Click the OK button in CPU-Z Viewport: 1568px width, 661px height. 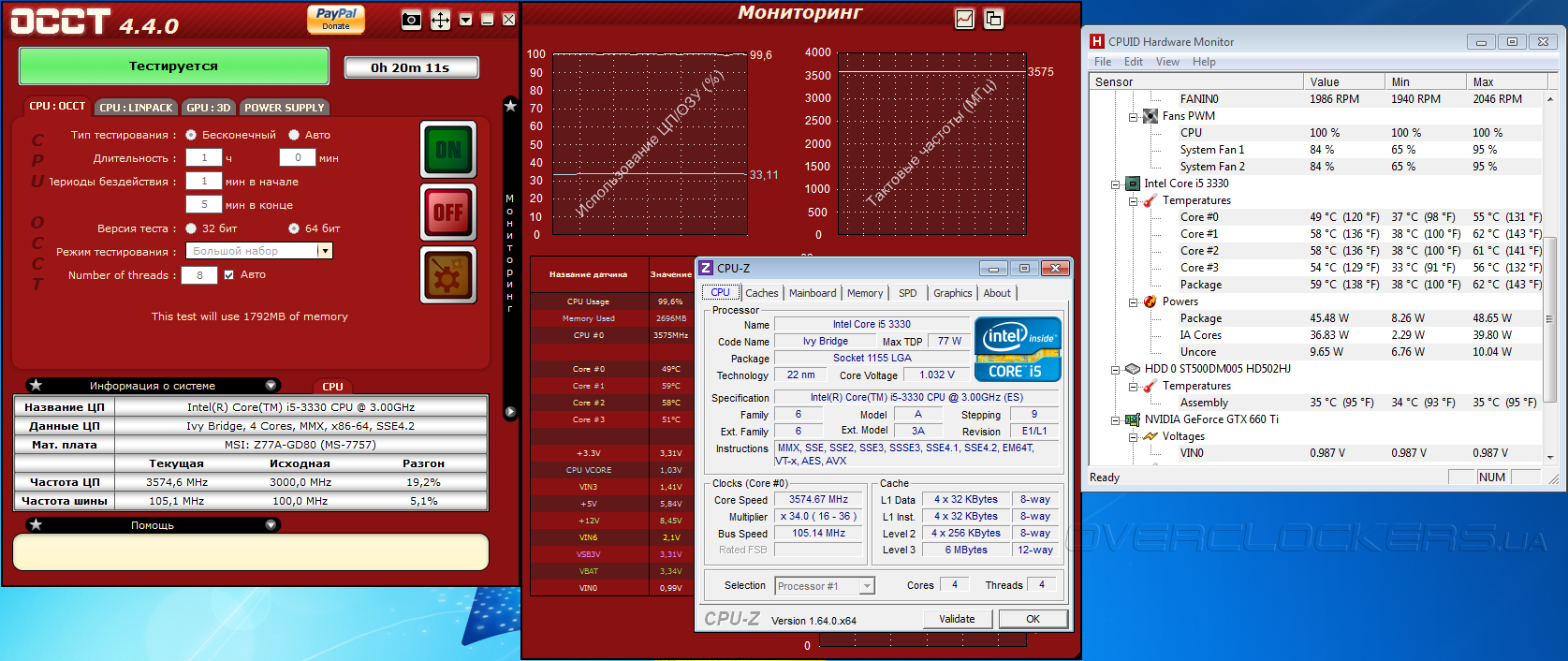(x=1033, y=619)
